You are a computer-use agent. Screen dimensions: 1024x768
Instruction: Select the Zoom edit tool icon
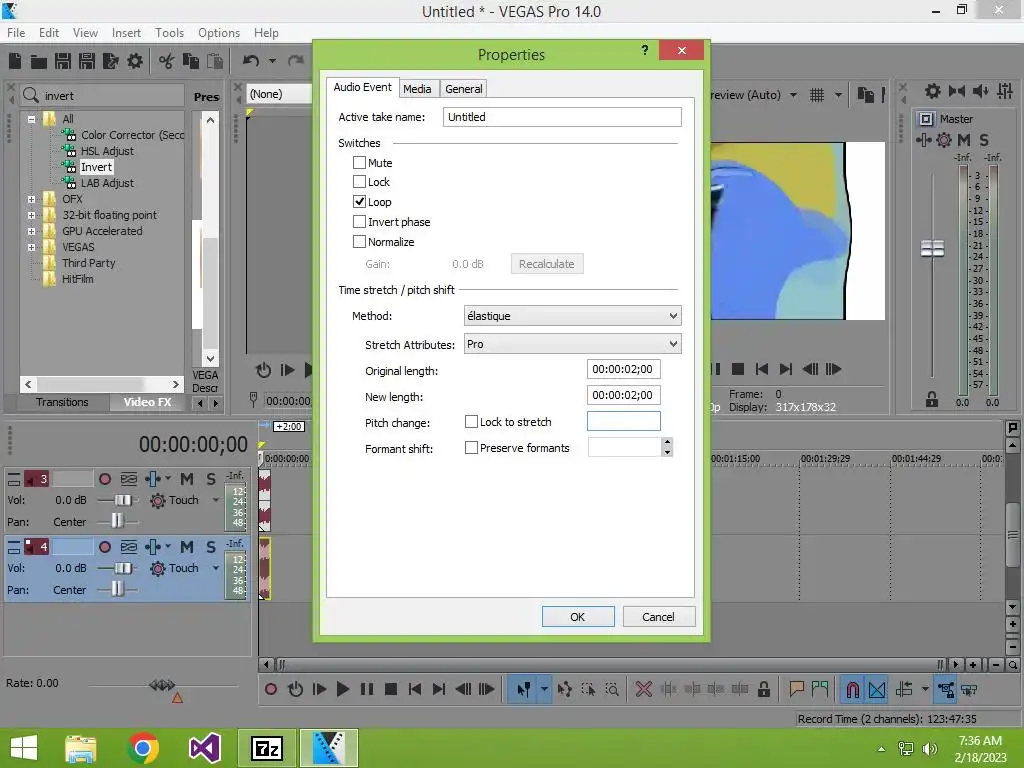point(613,689)
